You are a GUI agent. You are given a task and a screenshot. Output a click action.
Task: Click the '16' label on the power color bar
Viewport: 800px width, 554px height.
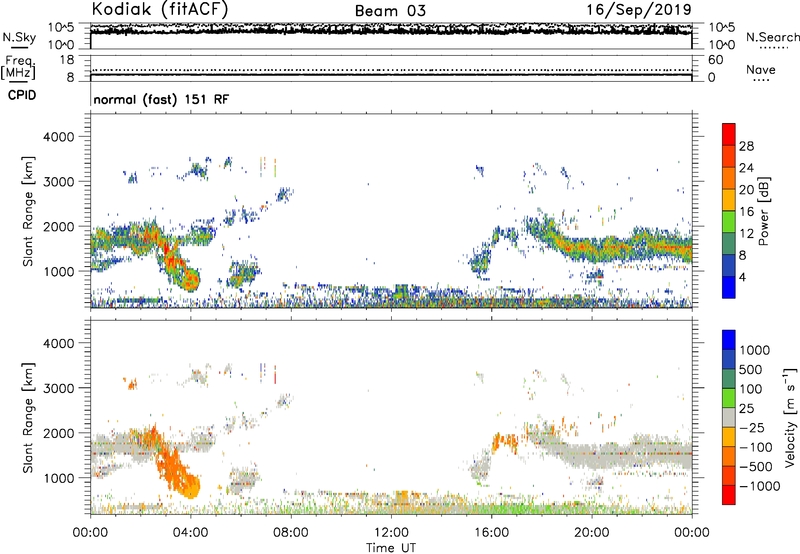[746, 212]
